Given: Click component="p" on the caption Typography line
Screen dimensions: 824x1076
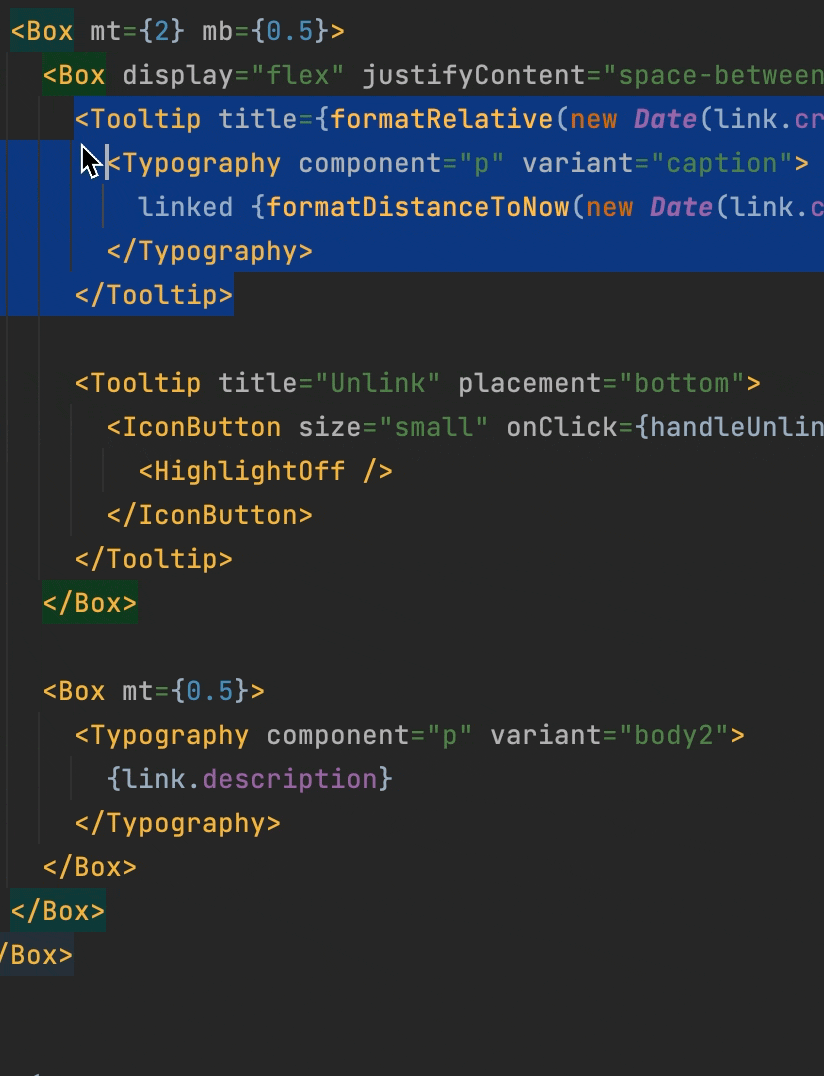Looking at the screenshot, I should [x=402, y=163].
